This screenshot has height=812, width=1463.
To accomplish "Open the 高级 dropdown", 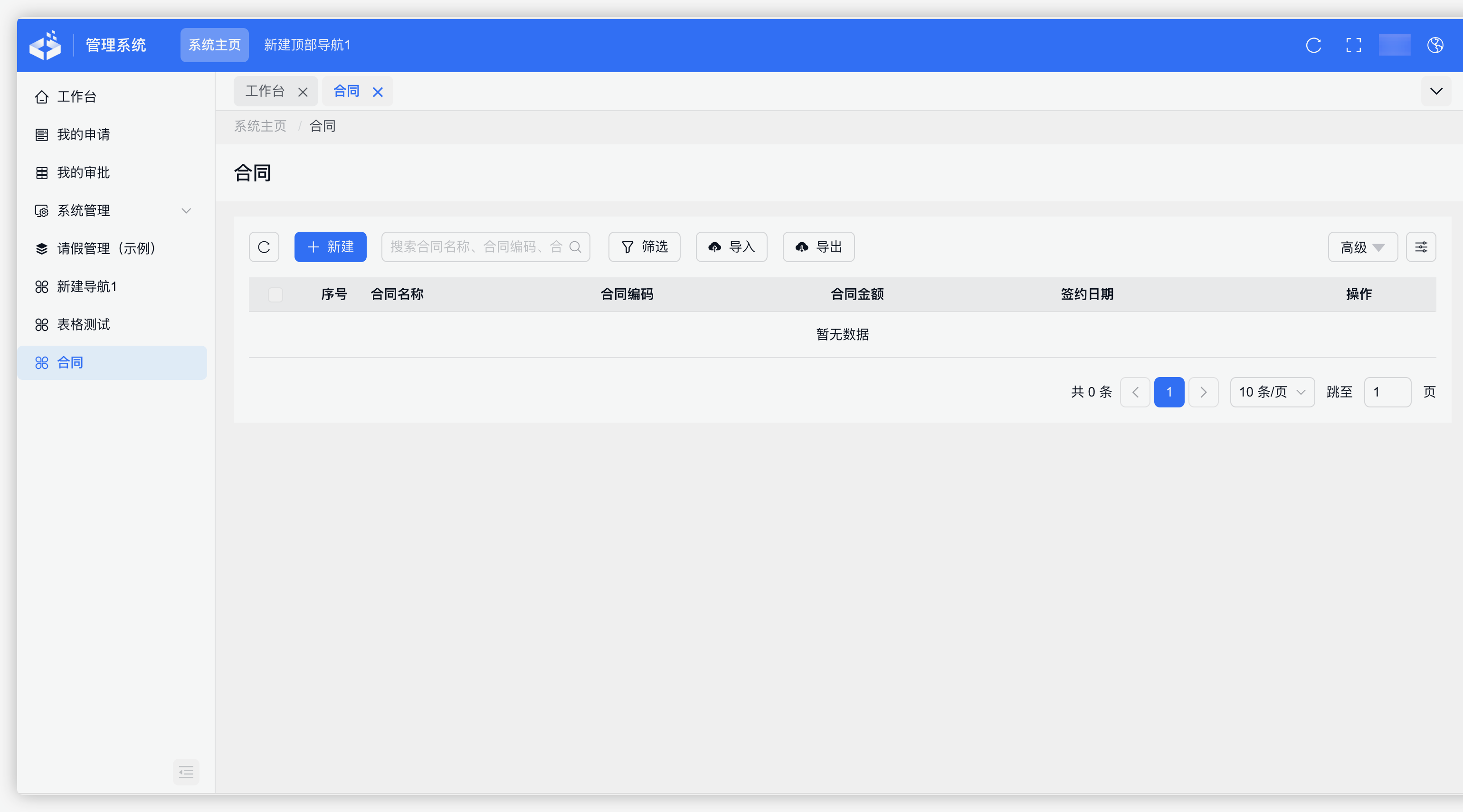I will tap(1362, 247).
